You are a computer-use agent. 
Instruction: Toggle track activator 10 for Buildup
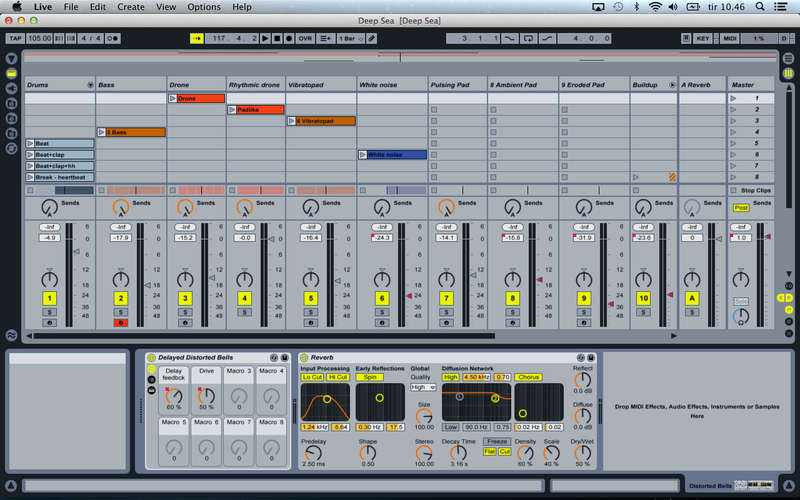(643, 298)
